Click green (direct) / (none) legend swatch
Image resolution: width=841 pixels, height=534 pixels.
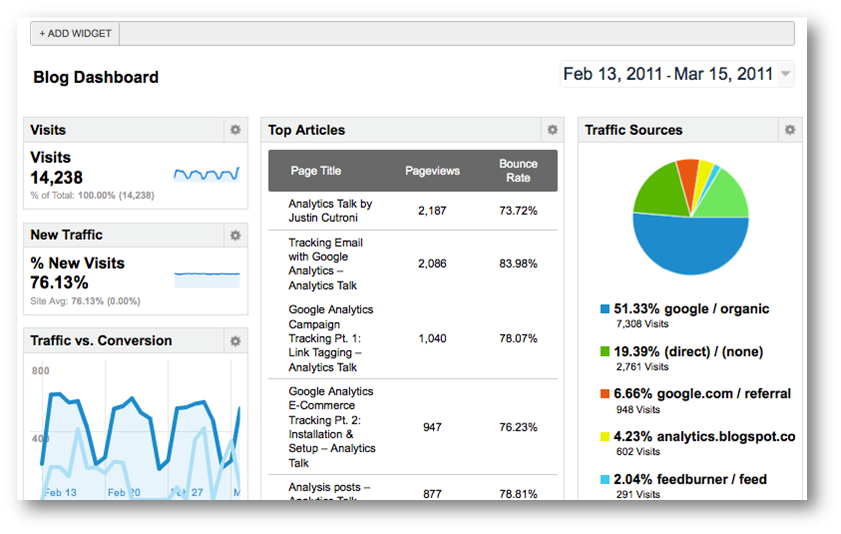605,352
